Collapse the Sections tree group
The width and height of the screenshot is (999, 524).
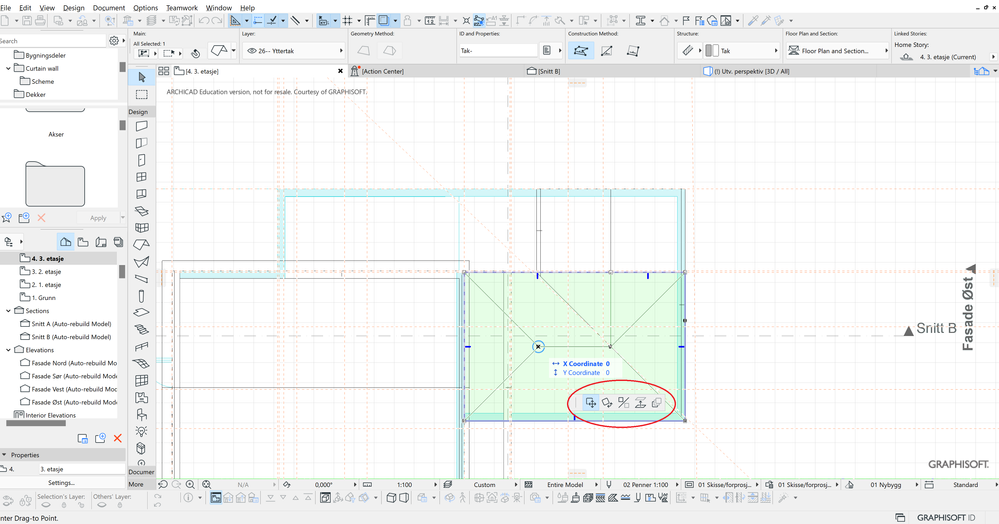(x=9, y=311)
